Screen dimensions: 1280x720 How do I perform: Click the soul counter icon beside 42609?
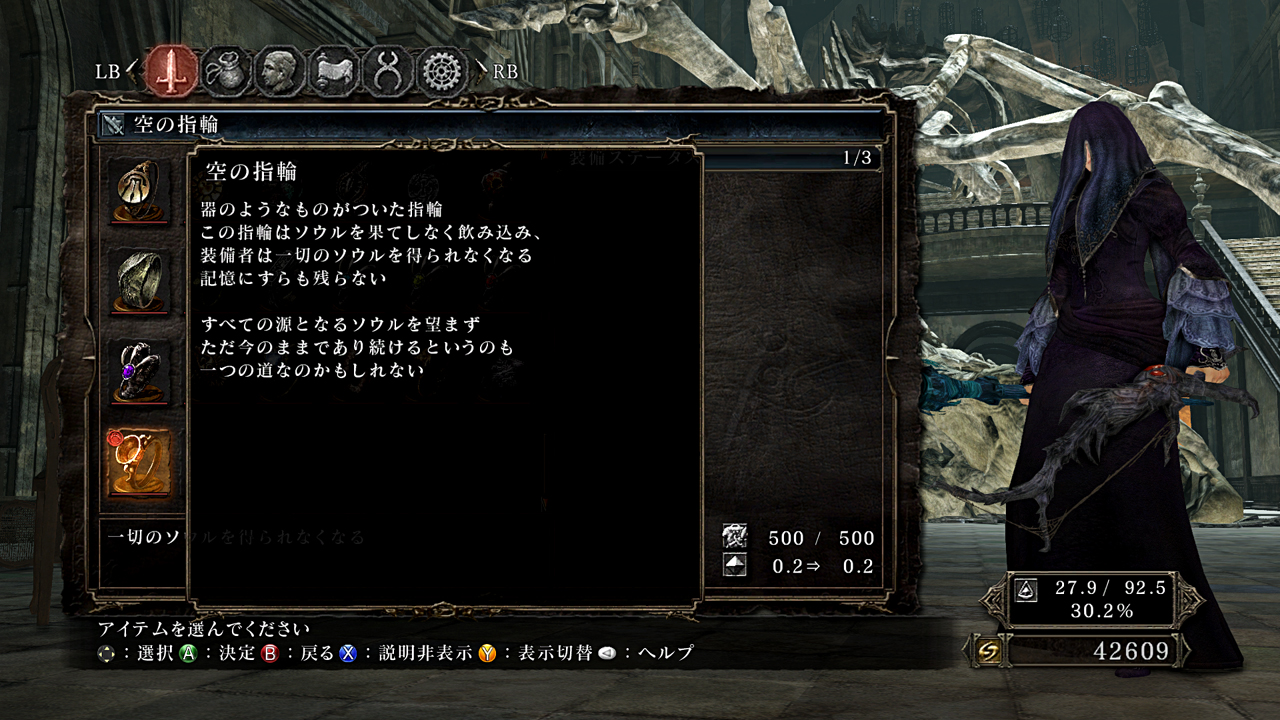click(x=989, y=652)
